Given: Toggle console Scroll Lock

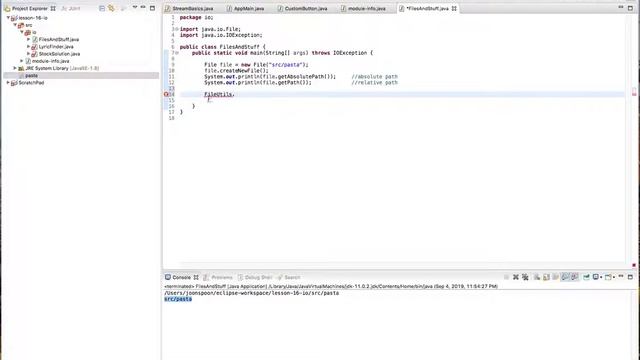Looking at the screenshot, I should (546, 277).
